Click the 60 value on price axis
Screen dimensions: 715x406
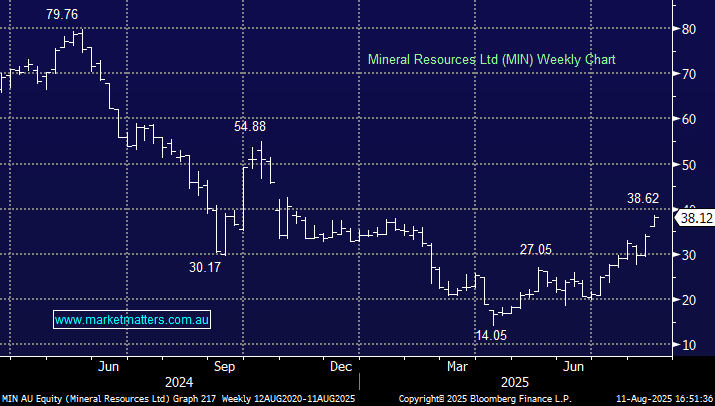click(x=689, y=119)
